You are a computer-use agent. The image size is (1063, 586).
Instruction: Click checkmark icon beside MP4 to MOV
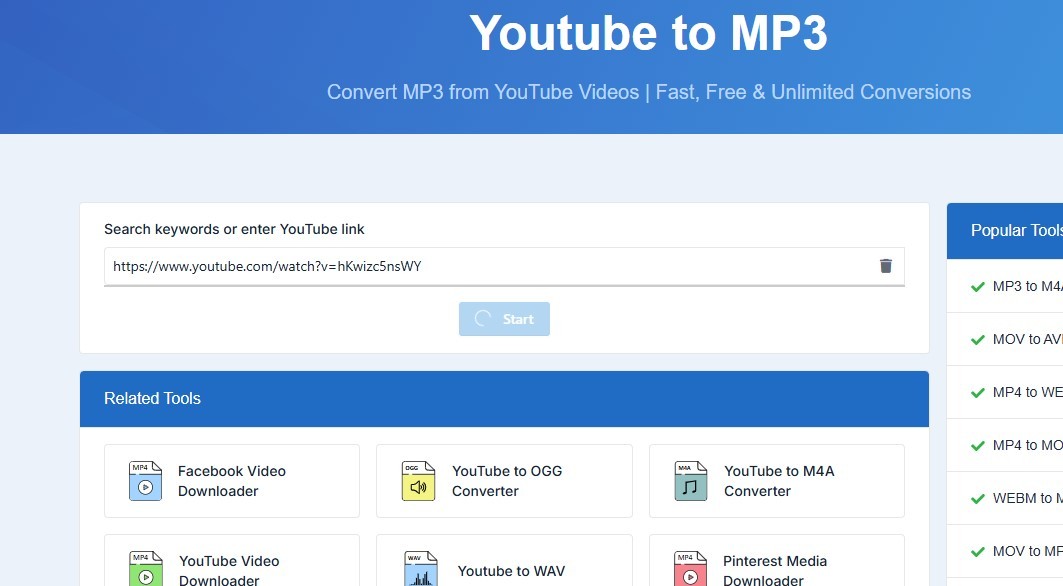tap(978, 446)
